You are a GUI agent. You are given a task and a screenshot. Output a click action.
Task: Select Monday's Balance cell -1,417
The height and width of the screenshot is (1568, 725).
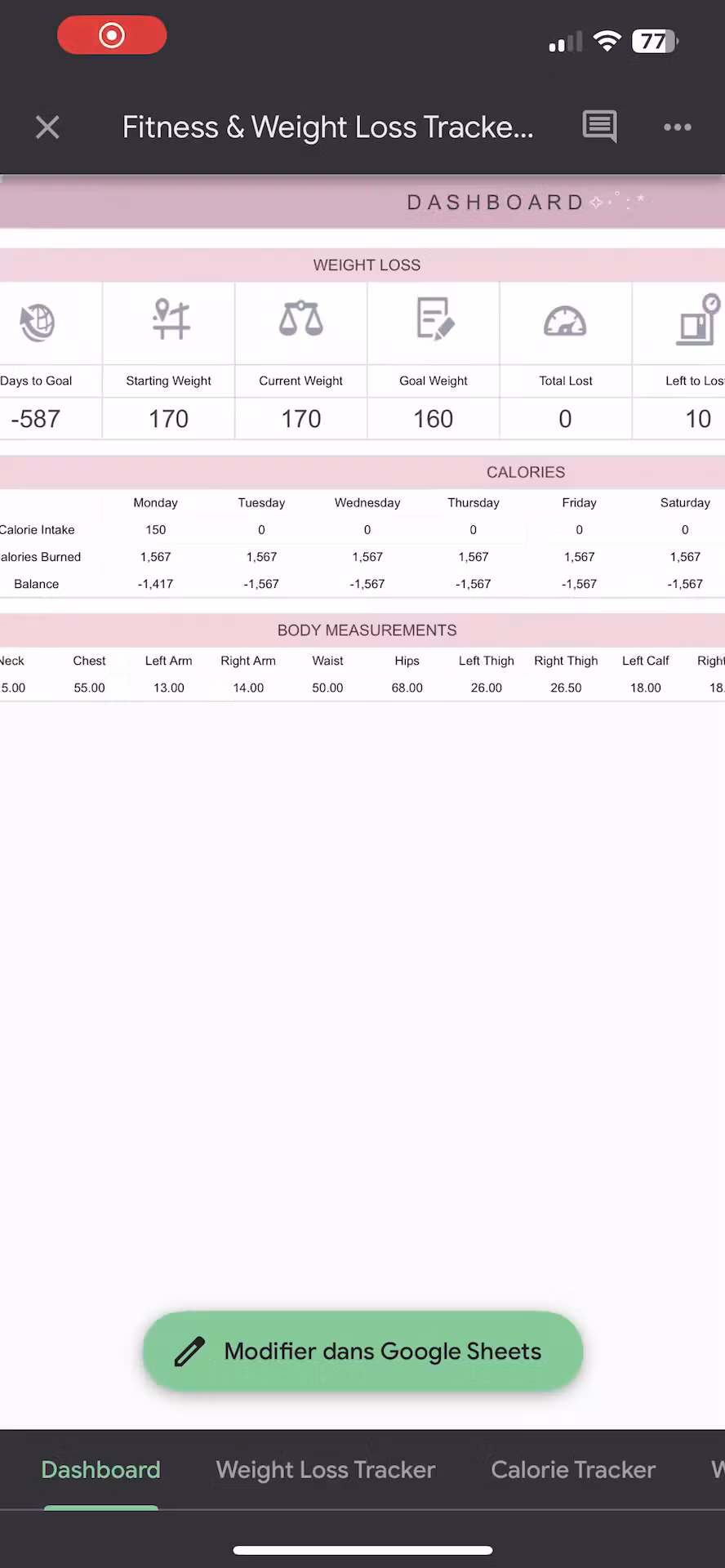click(156, 584)
